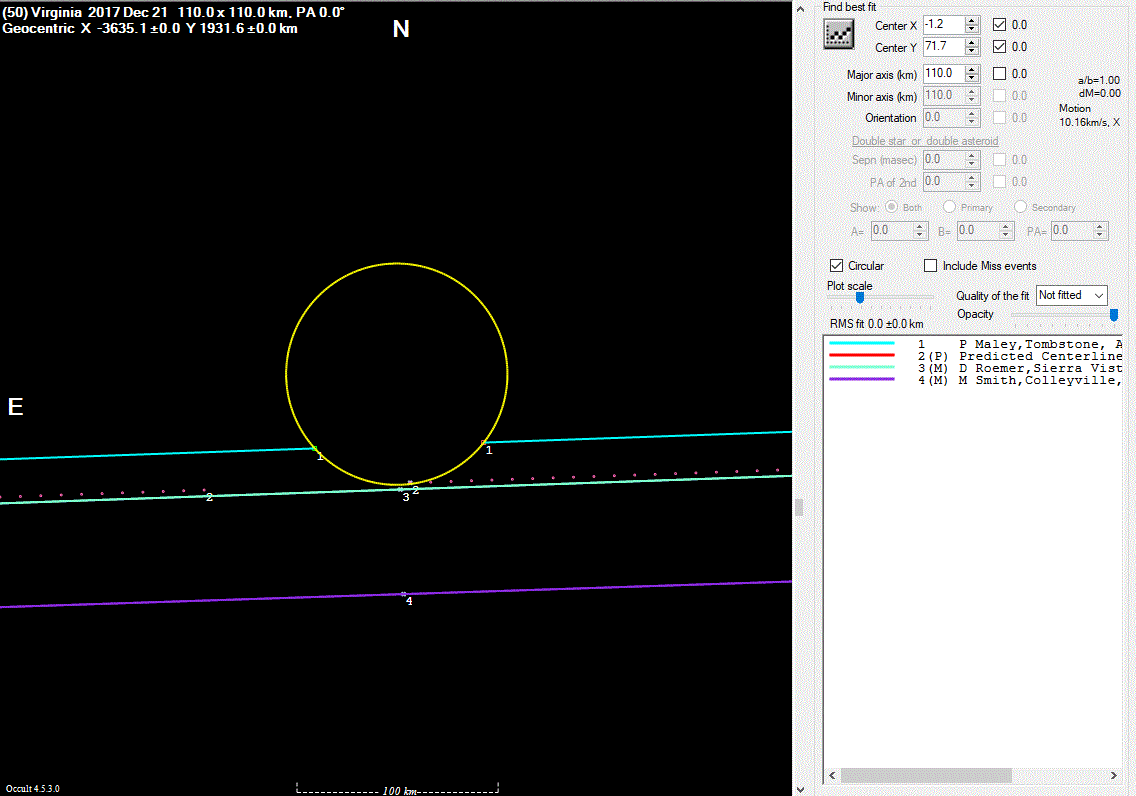Click the Opacity slider handle

(x=1113, y=315)
